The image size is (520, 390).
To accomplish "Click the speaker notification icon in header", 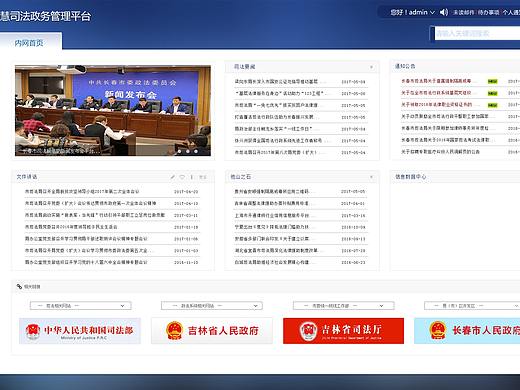I will pos(444,12).
